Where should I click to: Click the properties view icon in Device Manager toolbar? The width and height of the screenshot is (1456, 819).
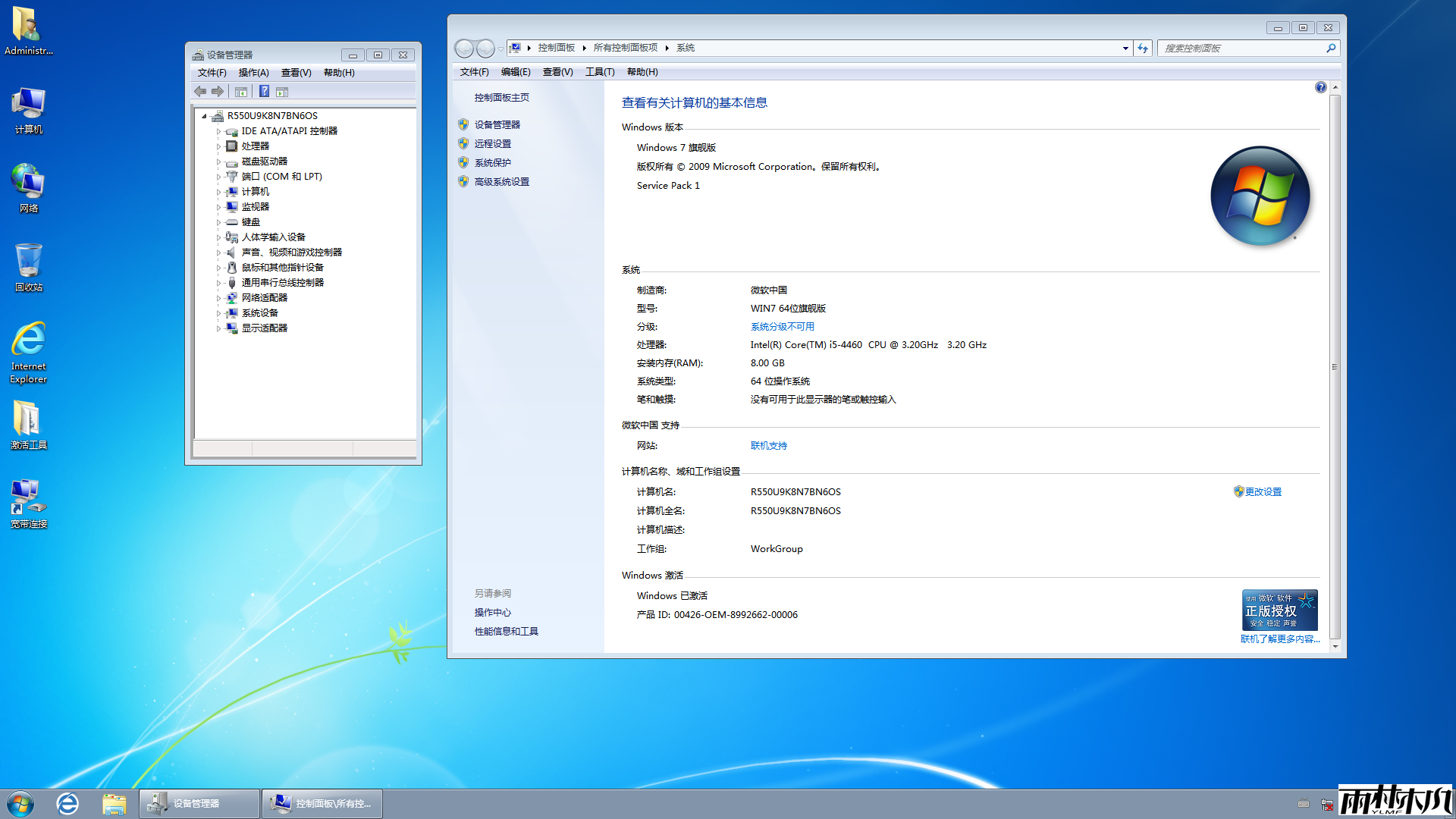coord(282,92)
